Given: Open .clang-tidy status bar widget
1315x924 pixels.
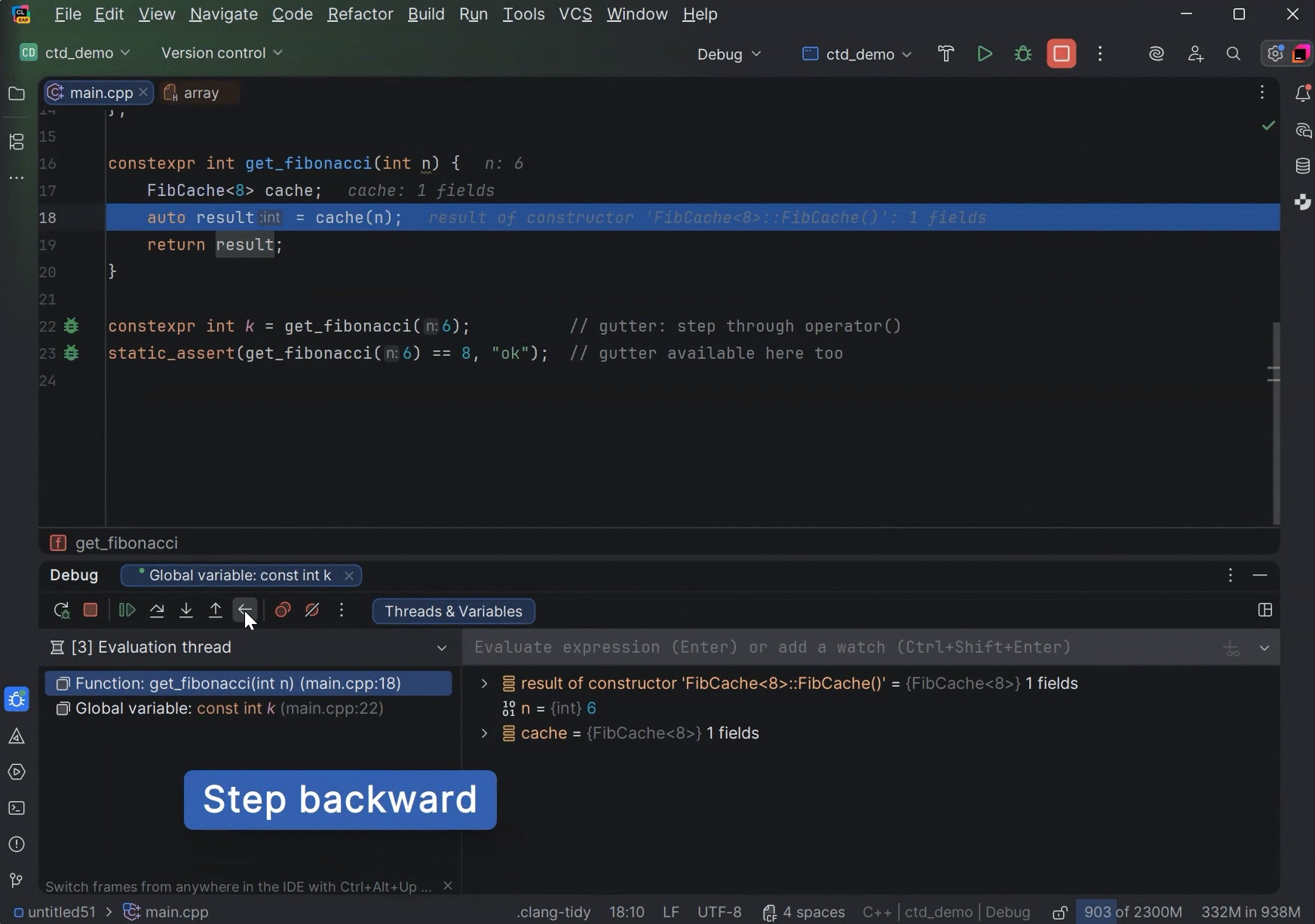Looking at the screenshot, I should point(553,912).
